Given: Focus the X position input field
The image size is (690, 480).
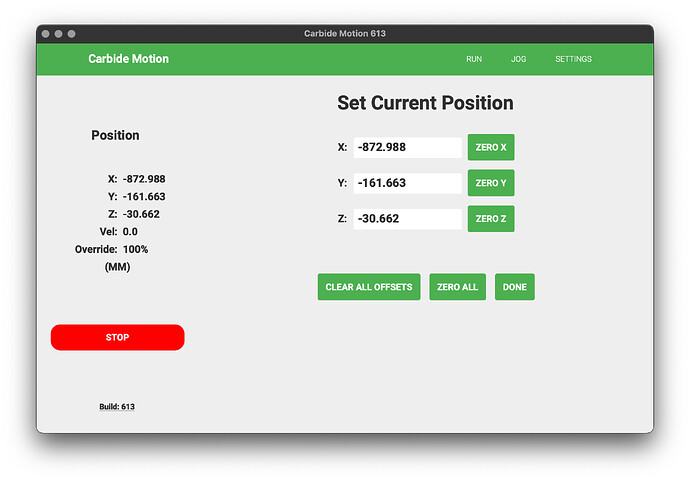Looking at the screenshot, I should click(407, 147).
